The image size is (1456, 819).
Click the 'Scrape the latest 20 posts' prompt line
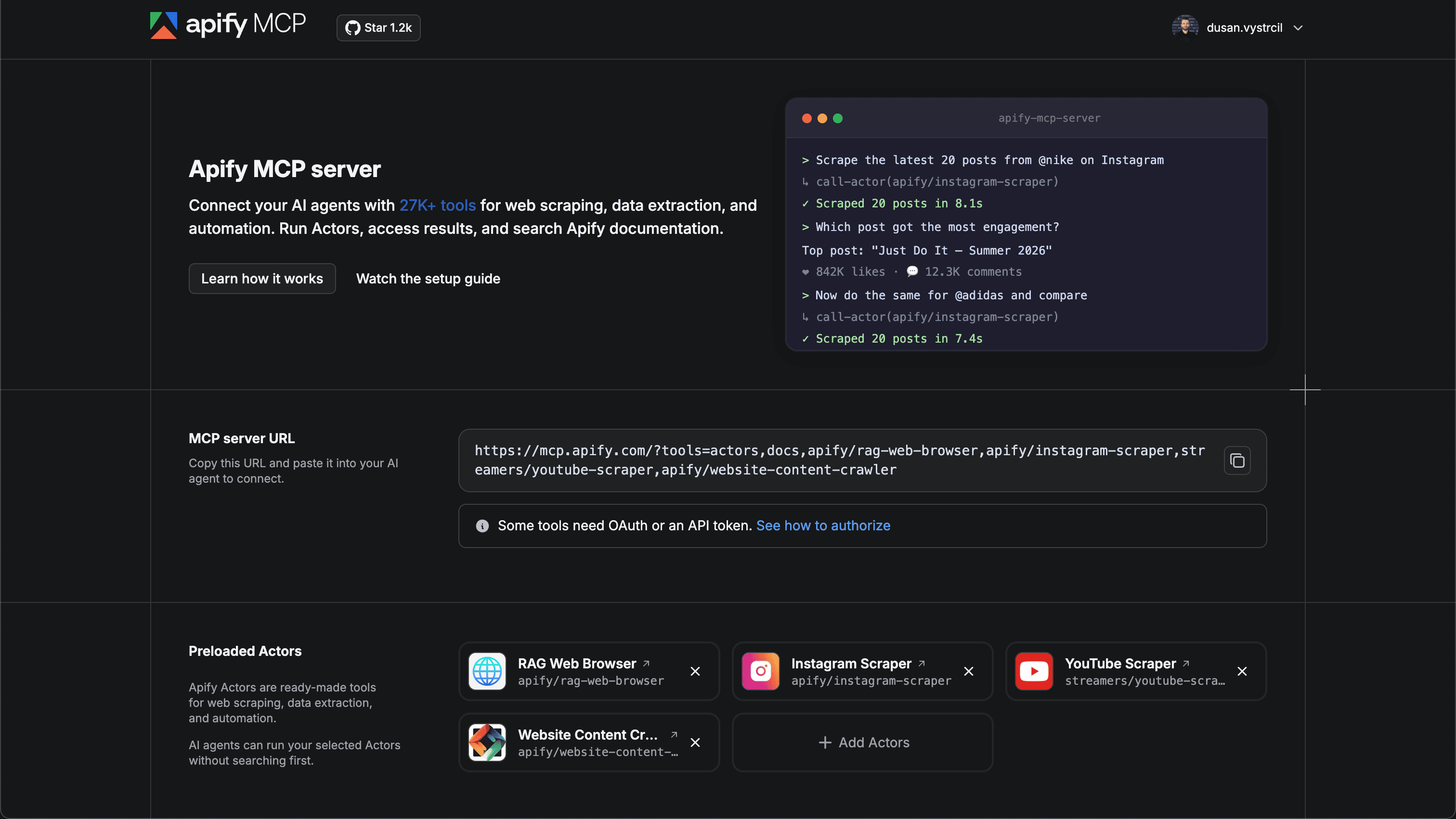(x=983, y=160)
